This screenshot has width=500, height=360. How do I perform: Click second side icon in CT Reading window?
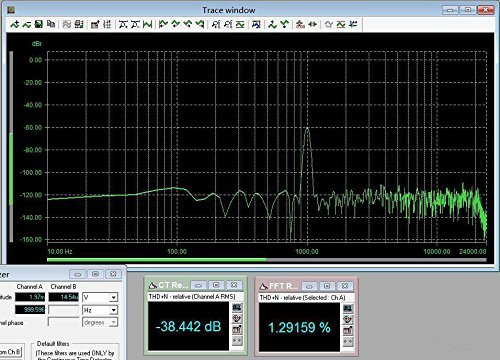(x=237, y=318)
